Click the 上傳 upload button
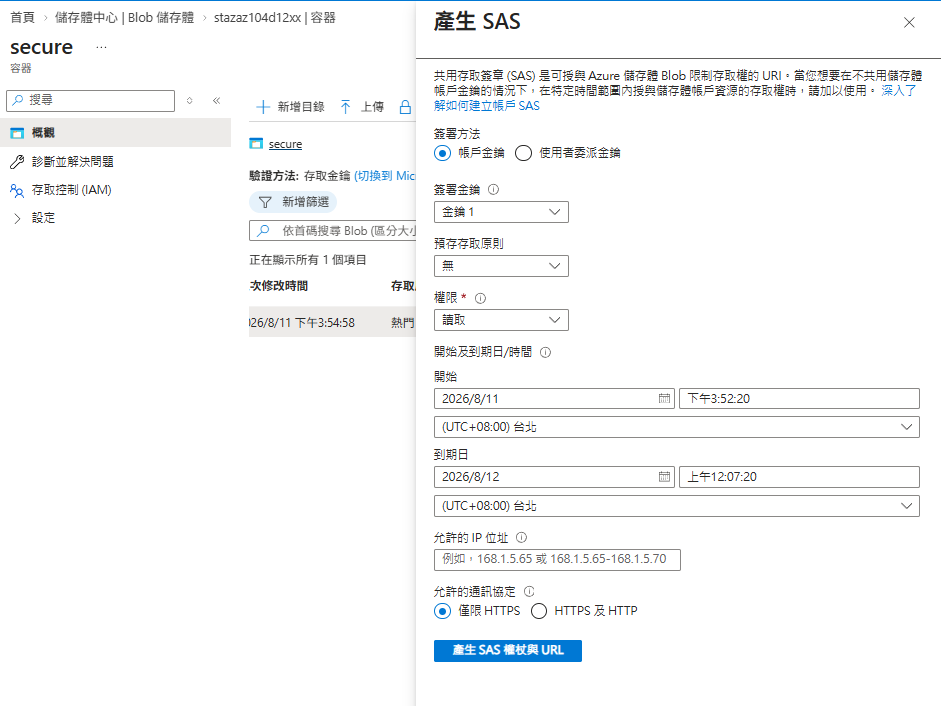Image resolution: width=941 pixels, height=706 pixels. [362, 107]
